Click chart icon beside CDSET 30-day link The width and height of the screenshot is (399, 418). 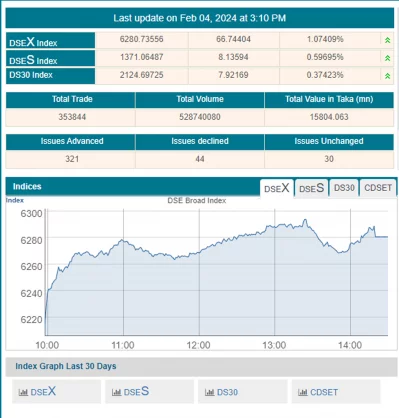[x=303, y=392]
